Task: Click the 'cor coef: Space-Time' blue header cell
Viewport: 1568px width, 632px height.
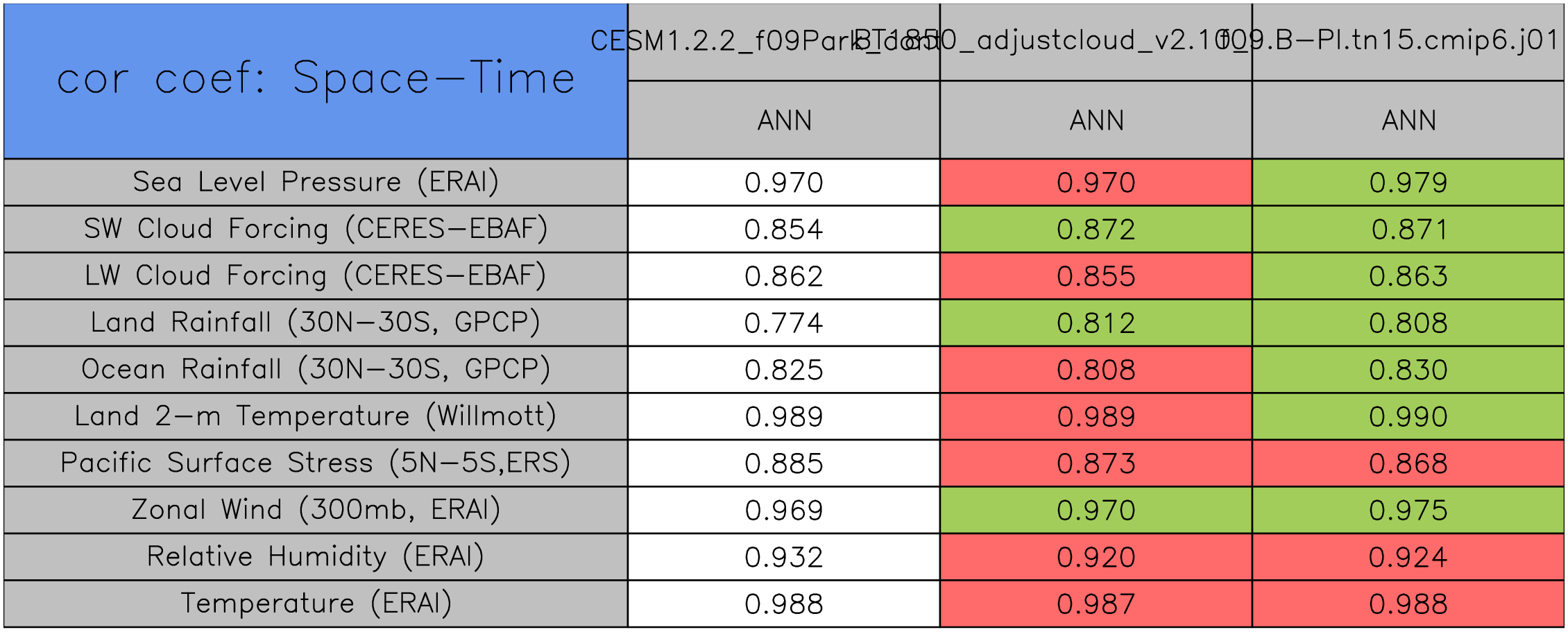Action: pyautogui.click(x=316, y=81)
